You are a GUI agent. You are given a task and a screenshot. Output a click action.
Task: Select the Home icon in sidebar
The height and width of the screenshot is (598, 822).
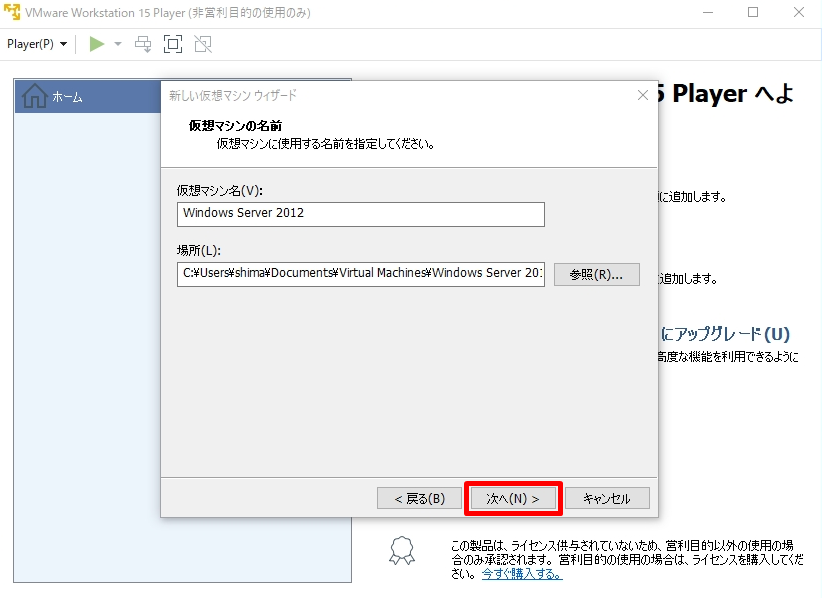coord(35,96)
